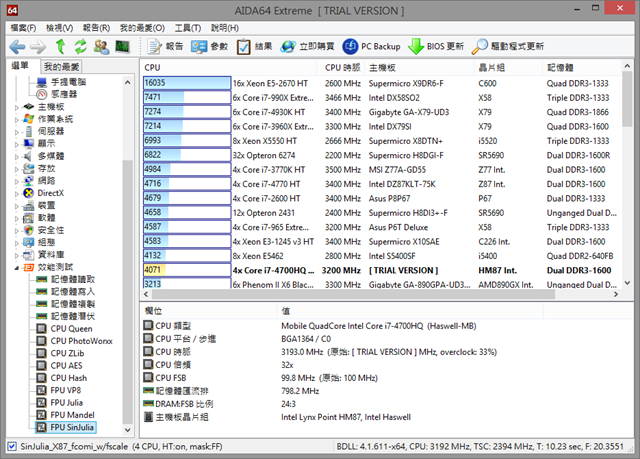This screenshot has height=459, width=640.
Task: Go up a level with the green arrow
Action: pyautogui.click(x=60, y=47)
